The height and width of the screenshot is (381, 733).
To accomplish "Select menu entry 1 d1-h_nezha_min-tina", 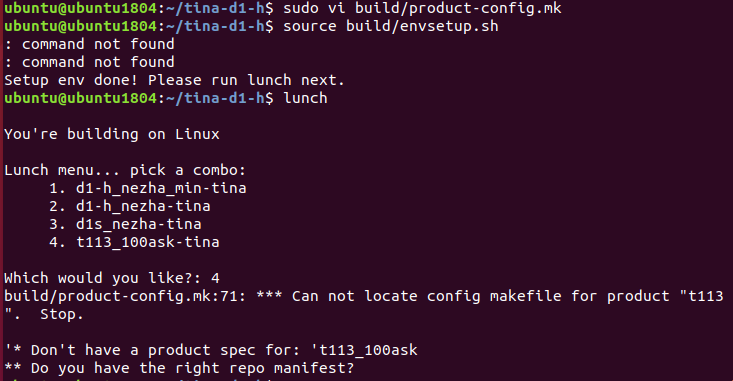I will point(148,188).
